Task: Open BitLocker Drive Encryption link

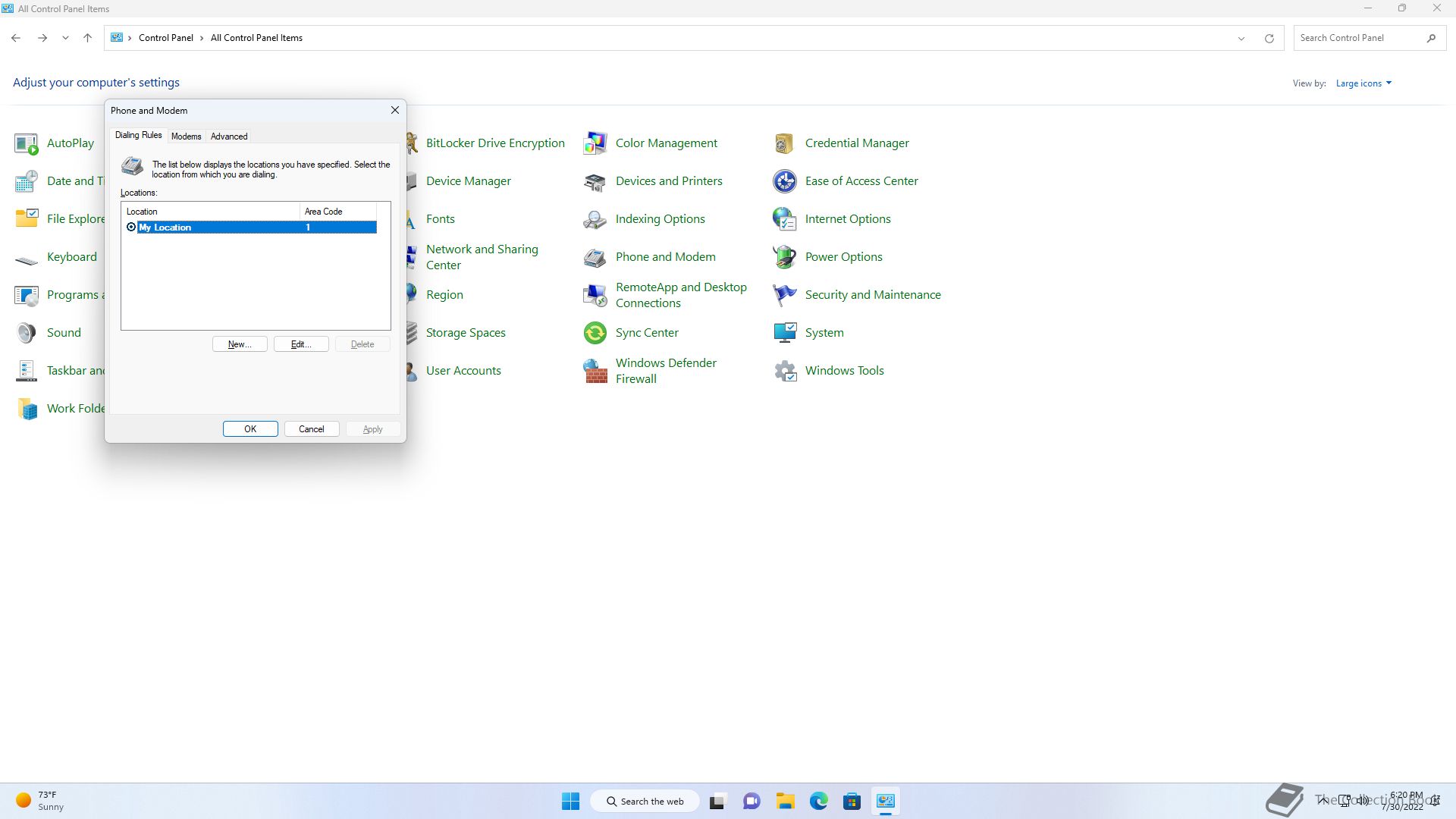Action: [x=495, y=143]
